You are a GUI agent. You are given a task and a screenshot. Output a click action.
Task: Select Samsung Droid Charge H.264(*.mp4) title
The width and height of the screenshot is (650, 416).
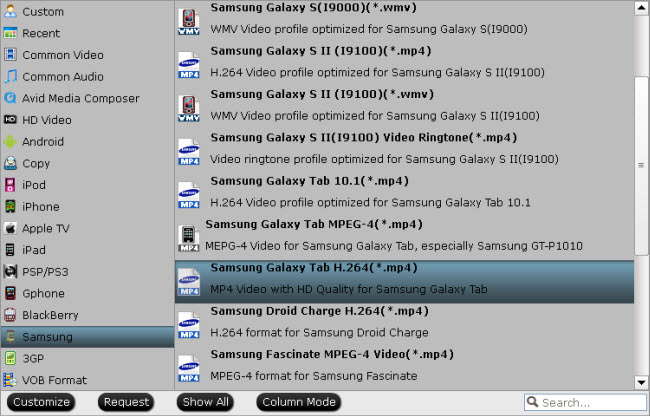[320, 311]
